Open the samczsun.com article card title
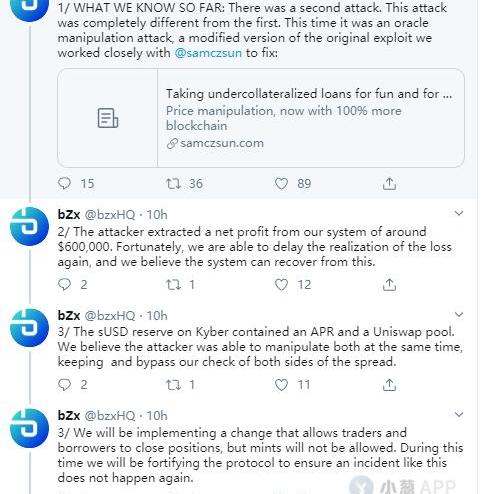The width and height of the screenshot is (482, 494). (309, 94)
